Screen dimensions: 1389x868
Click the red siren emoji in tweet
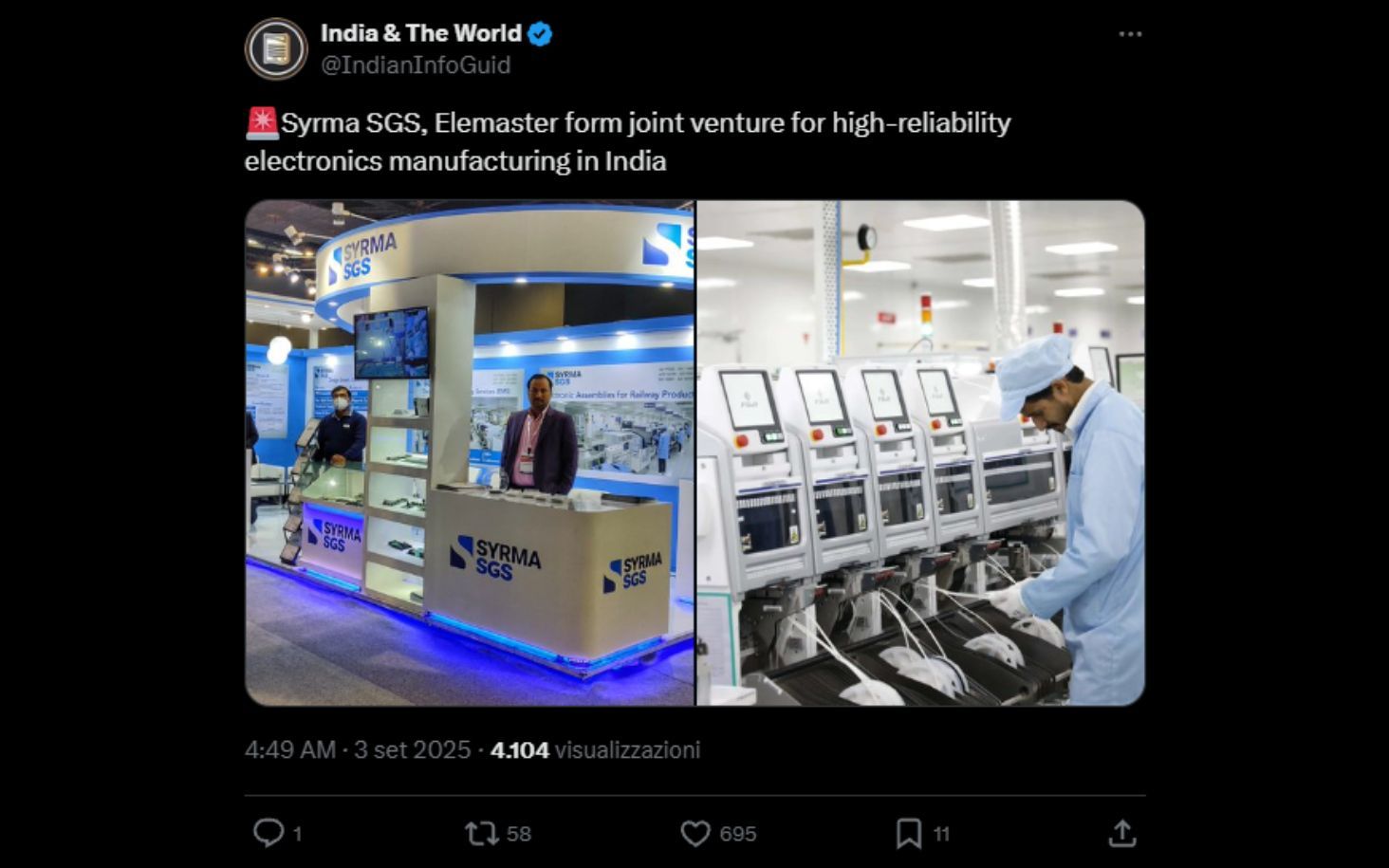262,122
